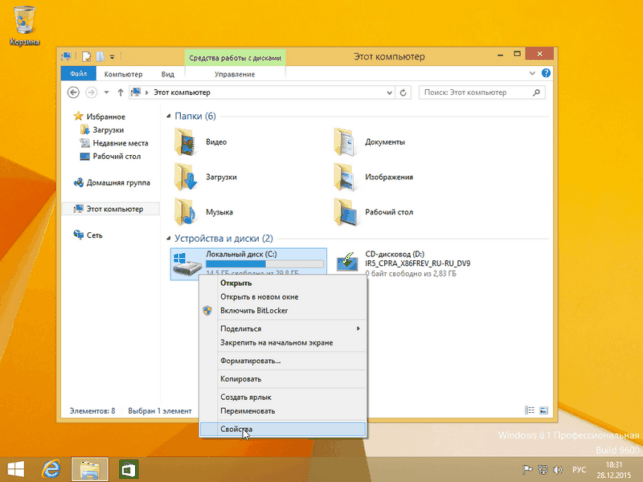Open the Windows Start button

tap(16, 469)
